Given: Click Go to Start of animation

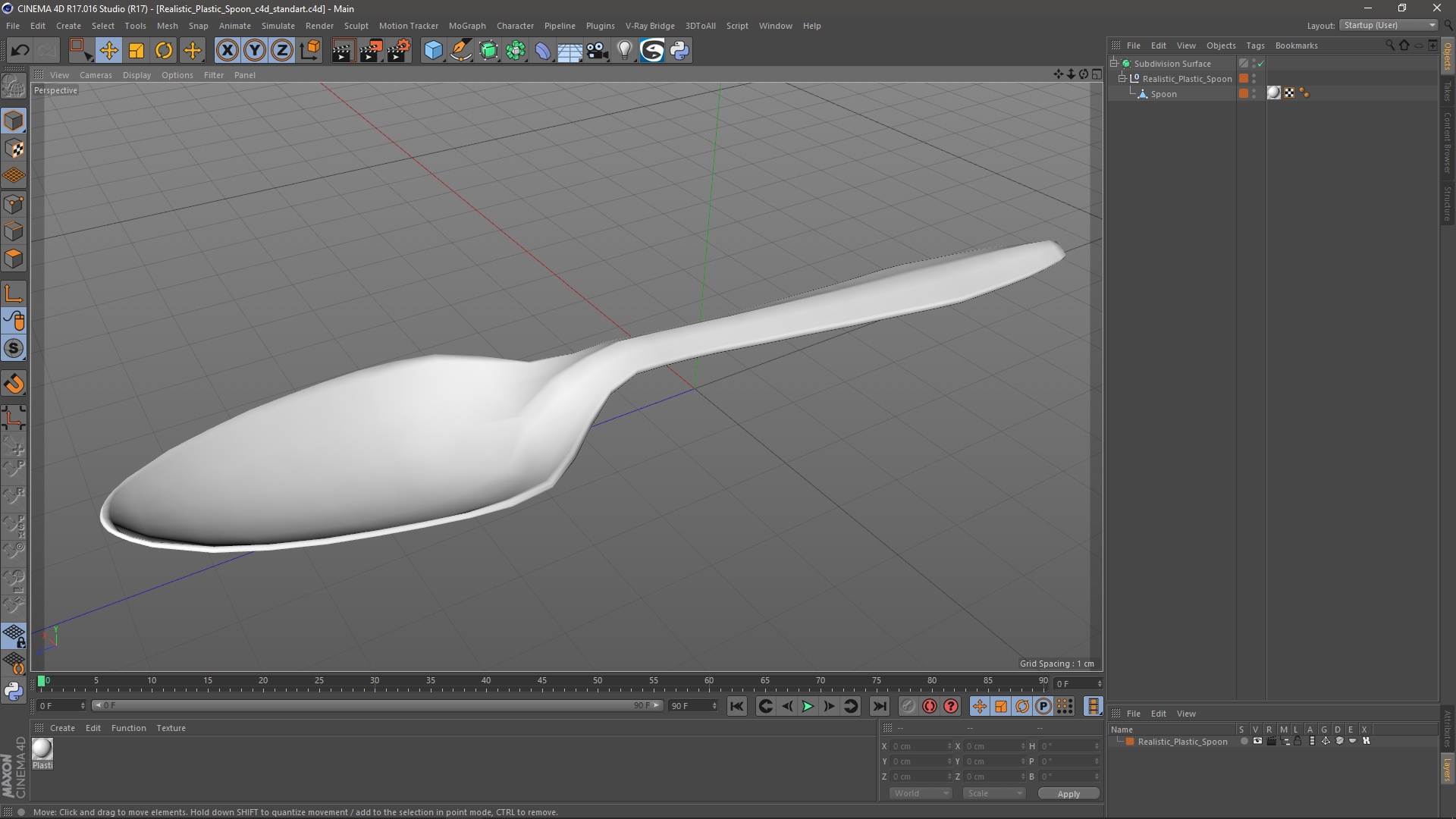Looking at the screenshot, I should coord(736,706).
